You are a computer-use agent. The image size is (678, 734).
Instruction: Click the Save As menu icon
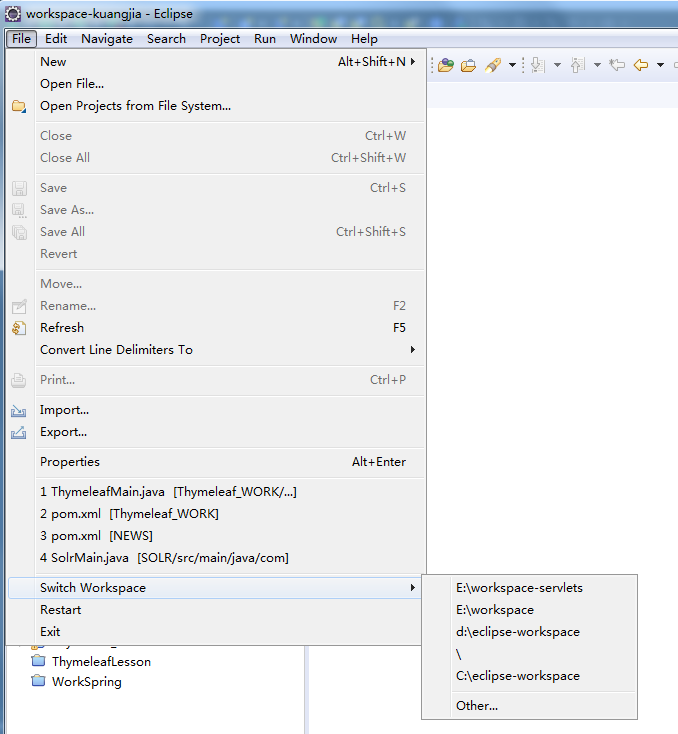tap(19, 210)
